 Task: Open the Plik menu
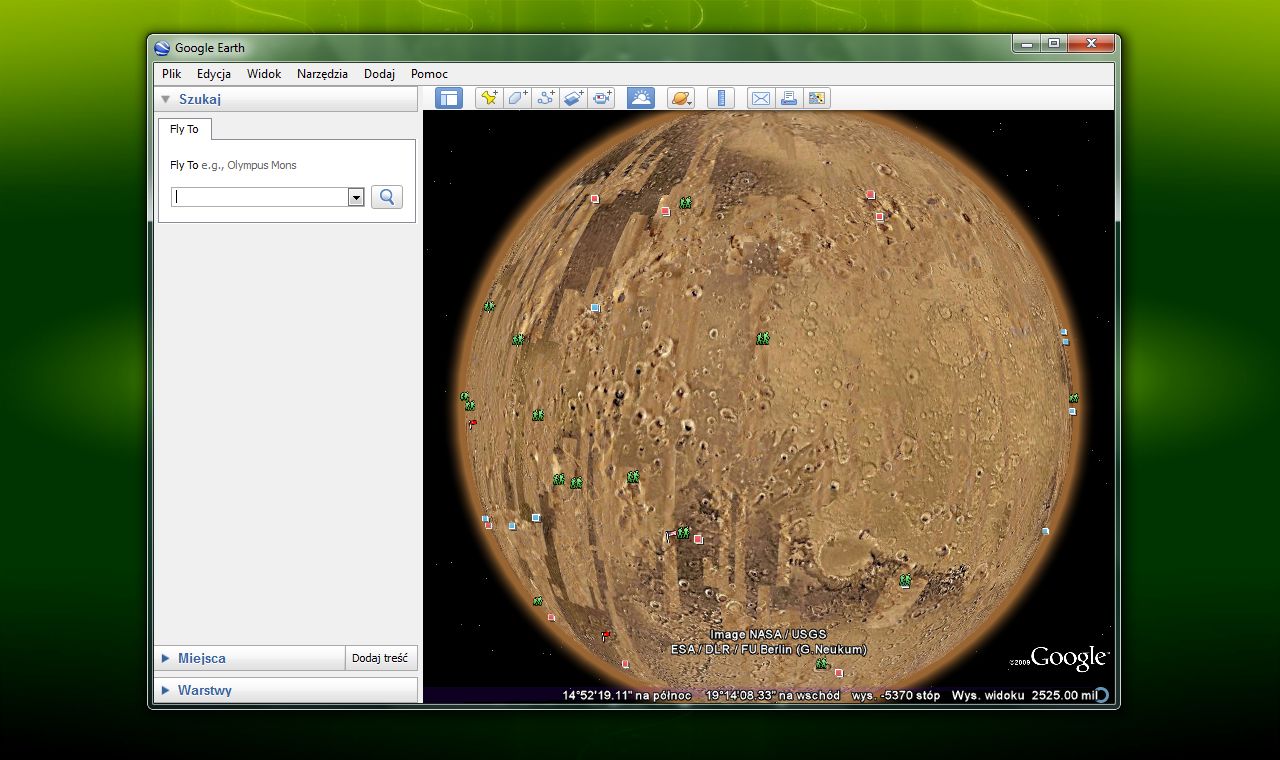click(x=172, y=74)
